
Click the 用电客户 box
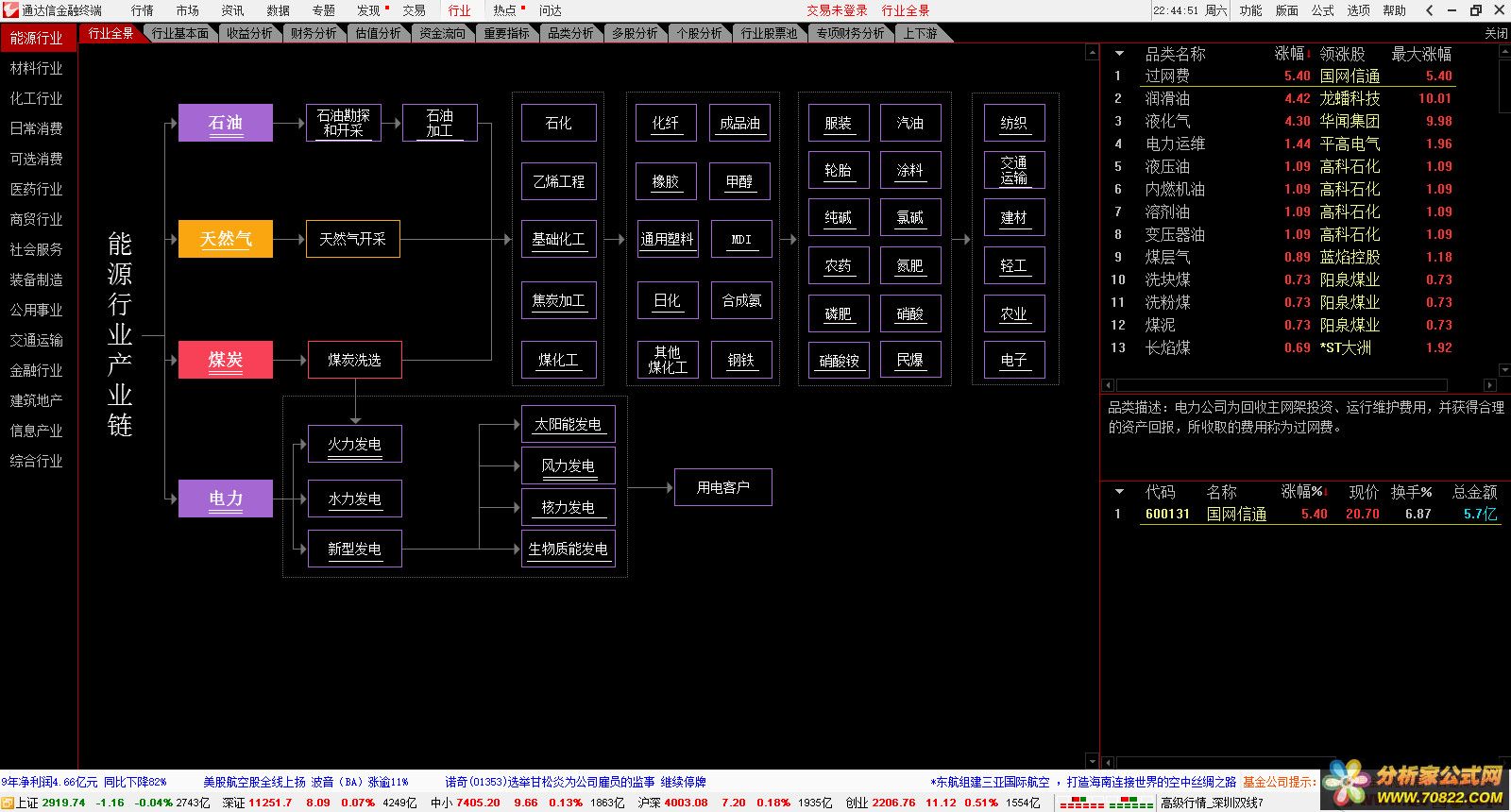click(723, 487)
